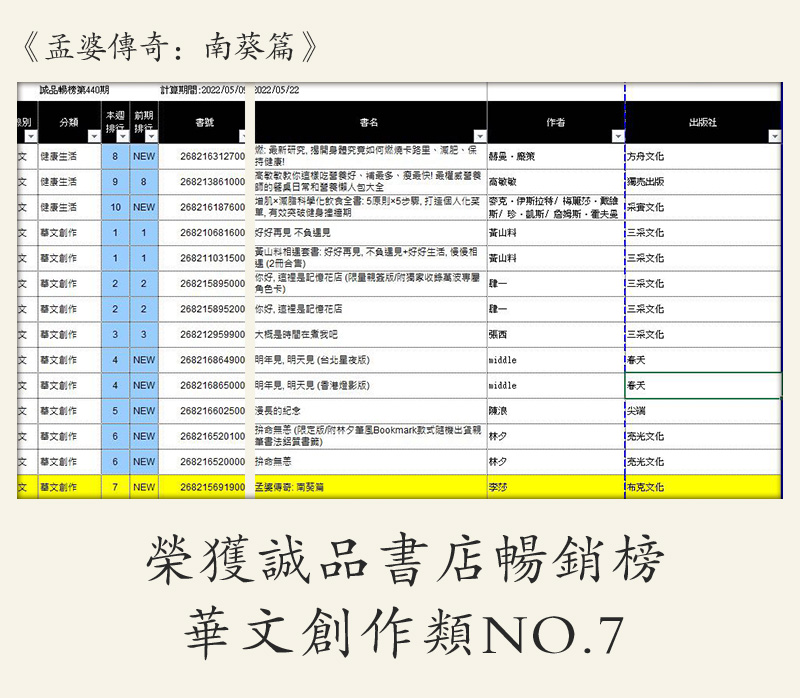This screenshot has height=698, width=800.
Task: Open the 書名 column filter dropdown
Action: [480, 136]
